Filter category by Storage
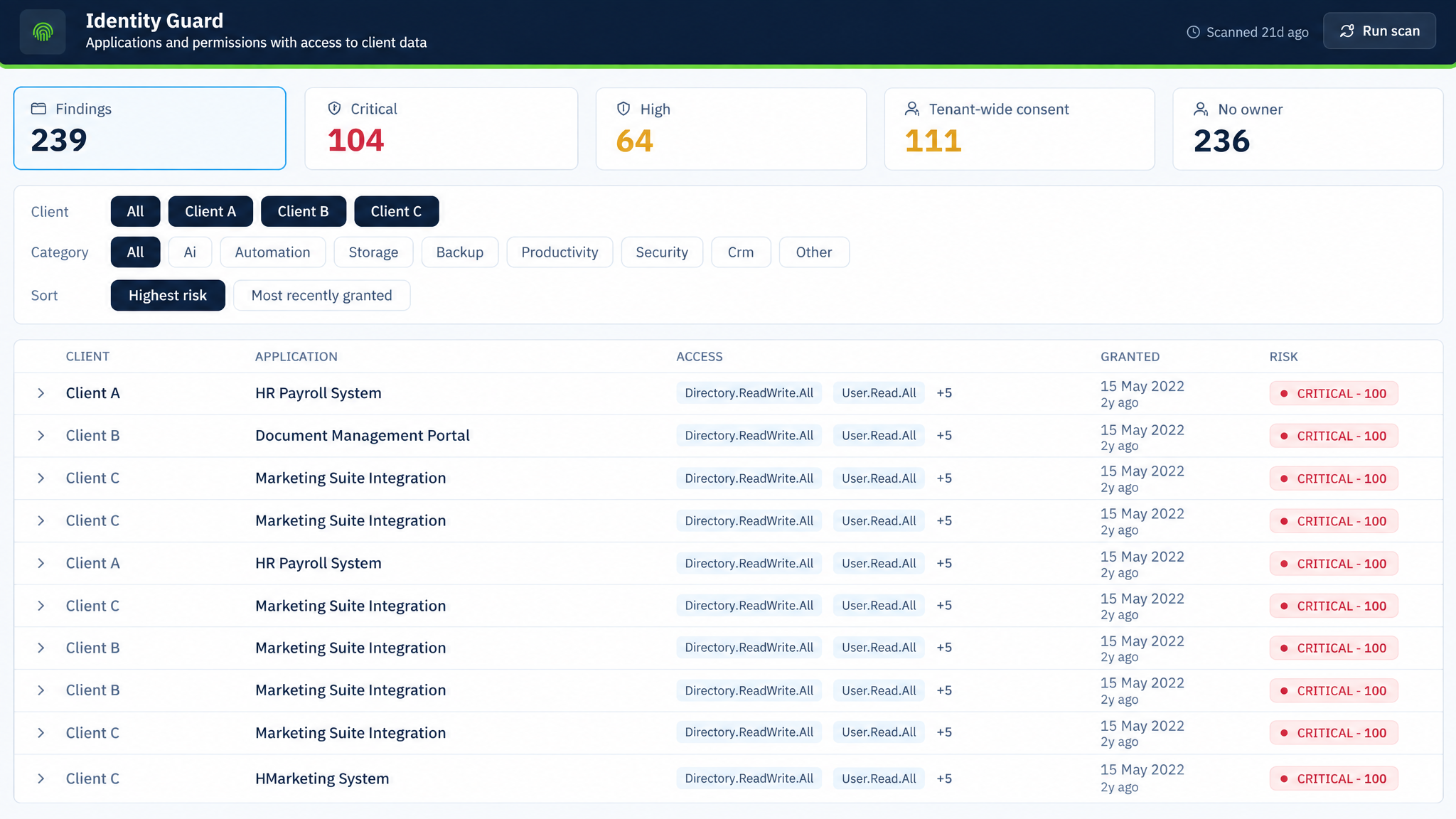 373,252
